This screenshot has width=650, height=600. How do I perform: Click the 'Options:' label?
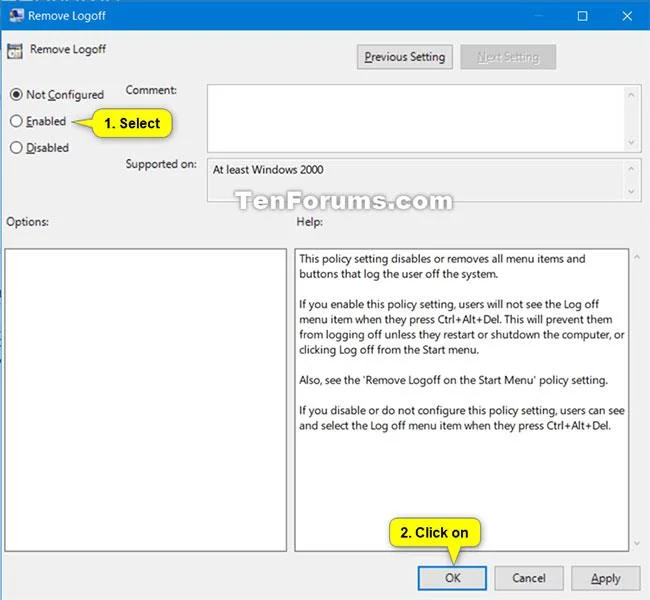[x=27, y=222]
